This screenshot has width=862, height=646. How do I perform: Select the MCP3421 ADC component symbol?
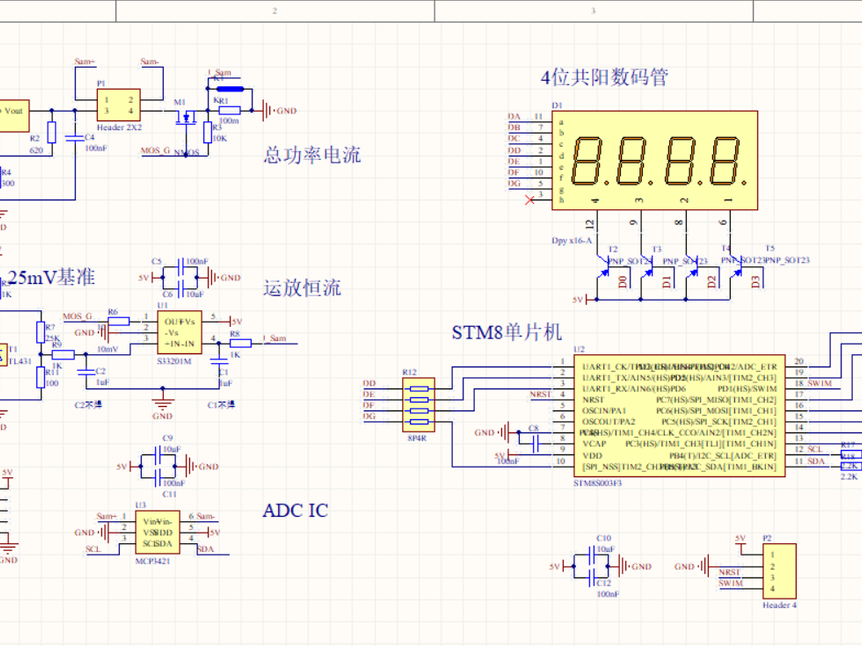click(x=158, y=532)
